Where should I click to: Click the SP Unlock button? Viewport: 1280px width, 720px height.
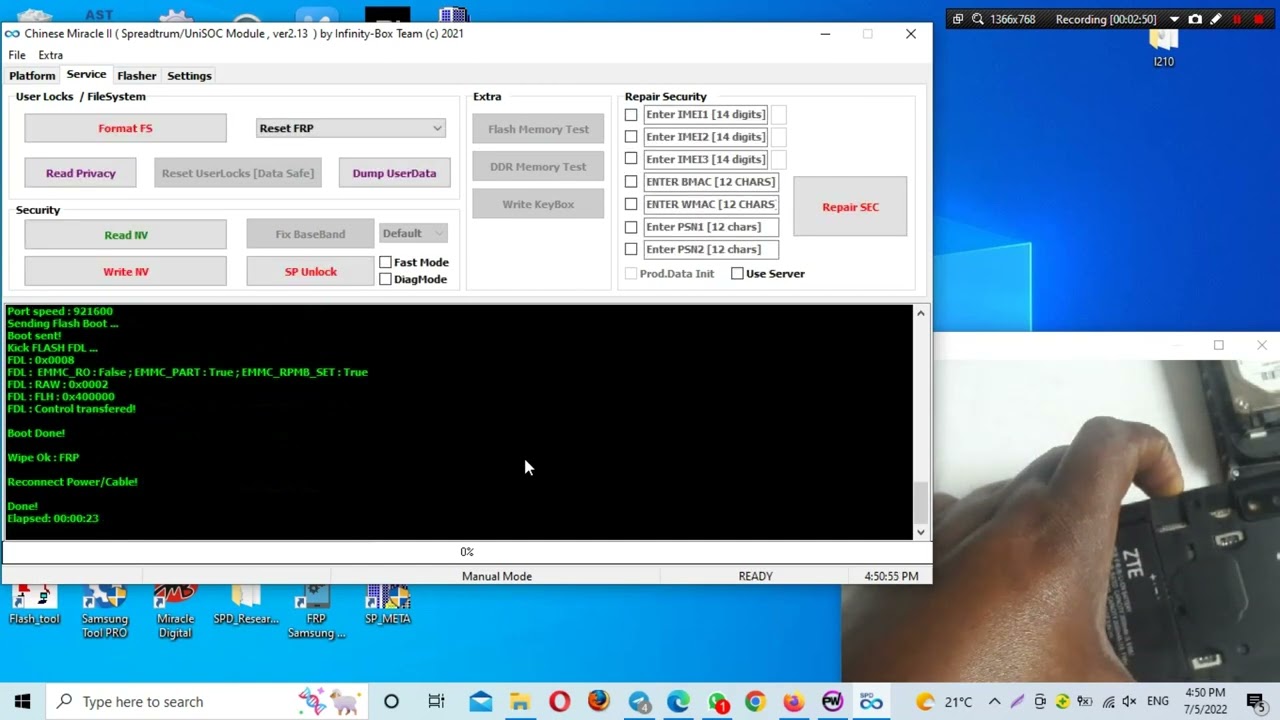pos(310,272)
